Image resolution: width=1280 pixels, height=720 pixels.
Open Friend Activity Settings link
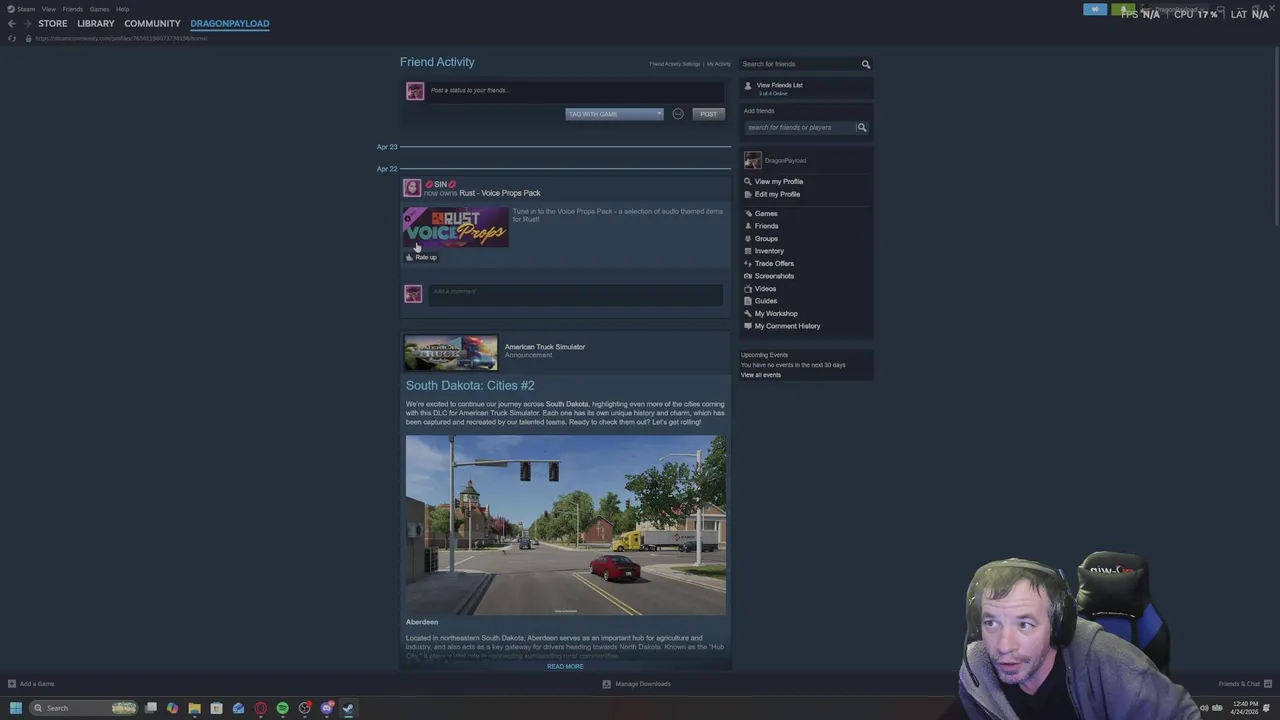675,64
